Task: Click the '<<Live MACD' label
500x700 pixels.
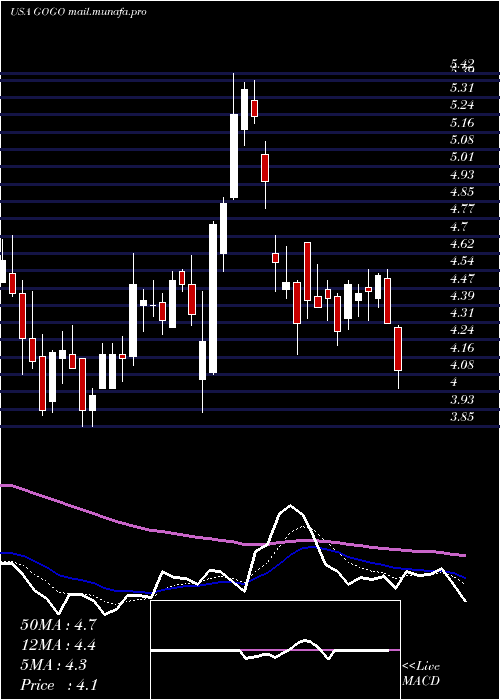Action: (x=421, y=673)
